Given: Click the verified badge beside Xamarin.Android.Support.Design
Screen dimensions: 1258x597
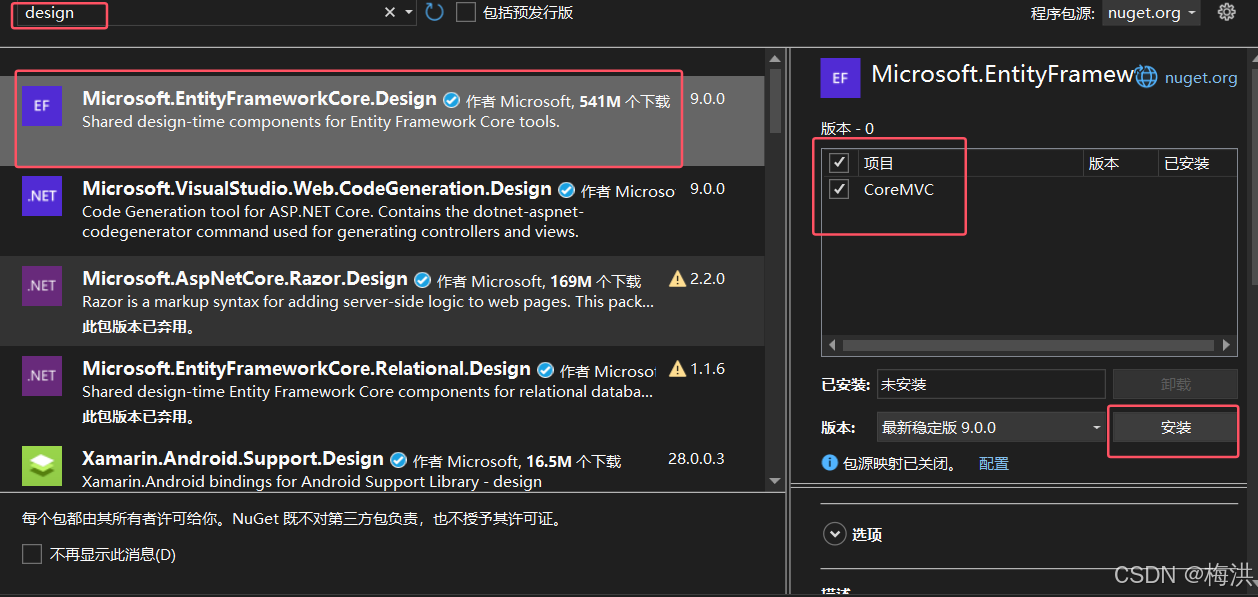Looking at the screenshot, I should click(x=399, y=460).
